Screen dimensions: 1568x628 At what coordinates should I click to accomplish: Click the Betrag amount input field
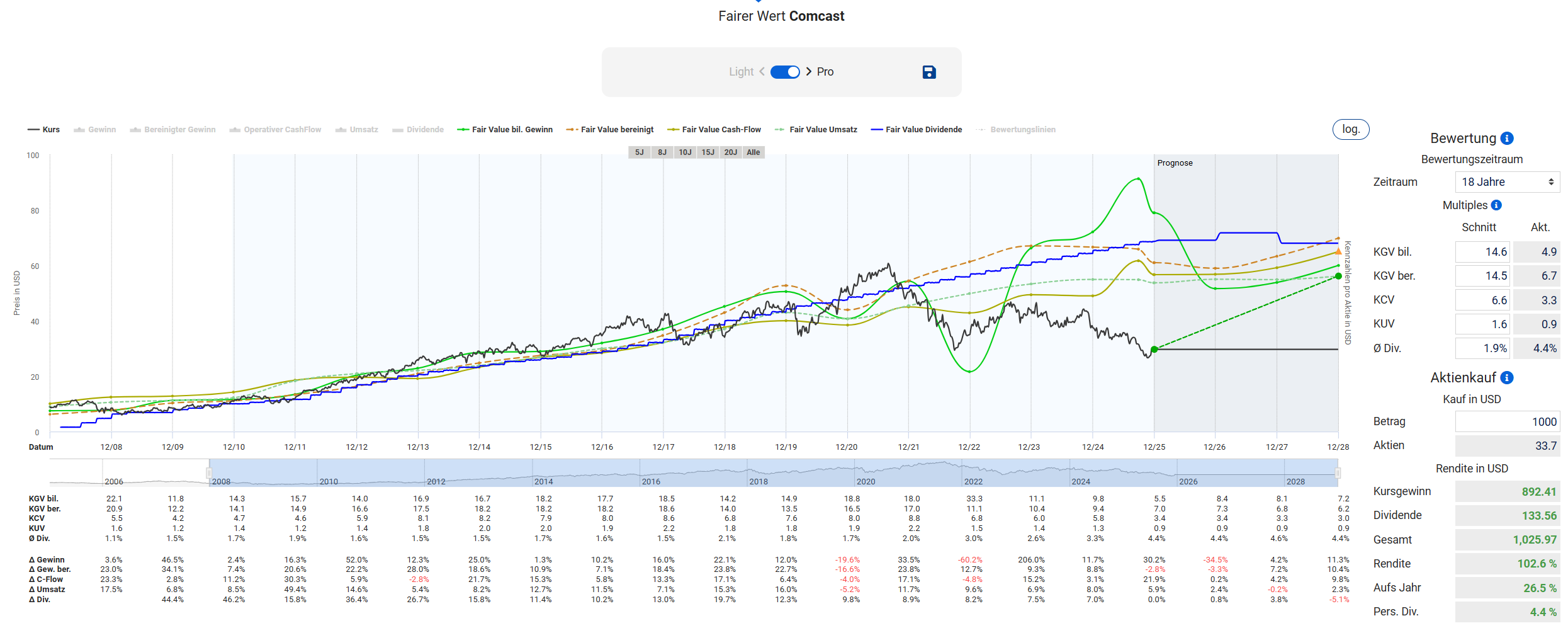click(x=1507, y=422)
